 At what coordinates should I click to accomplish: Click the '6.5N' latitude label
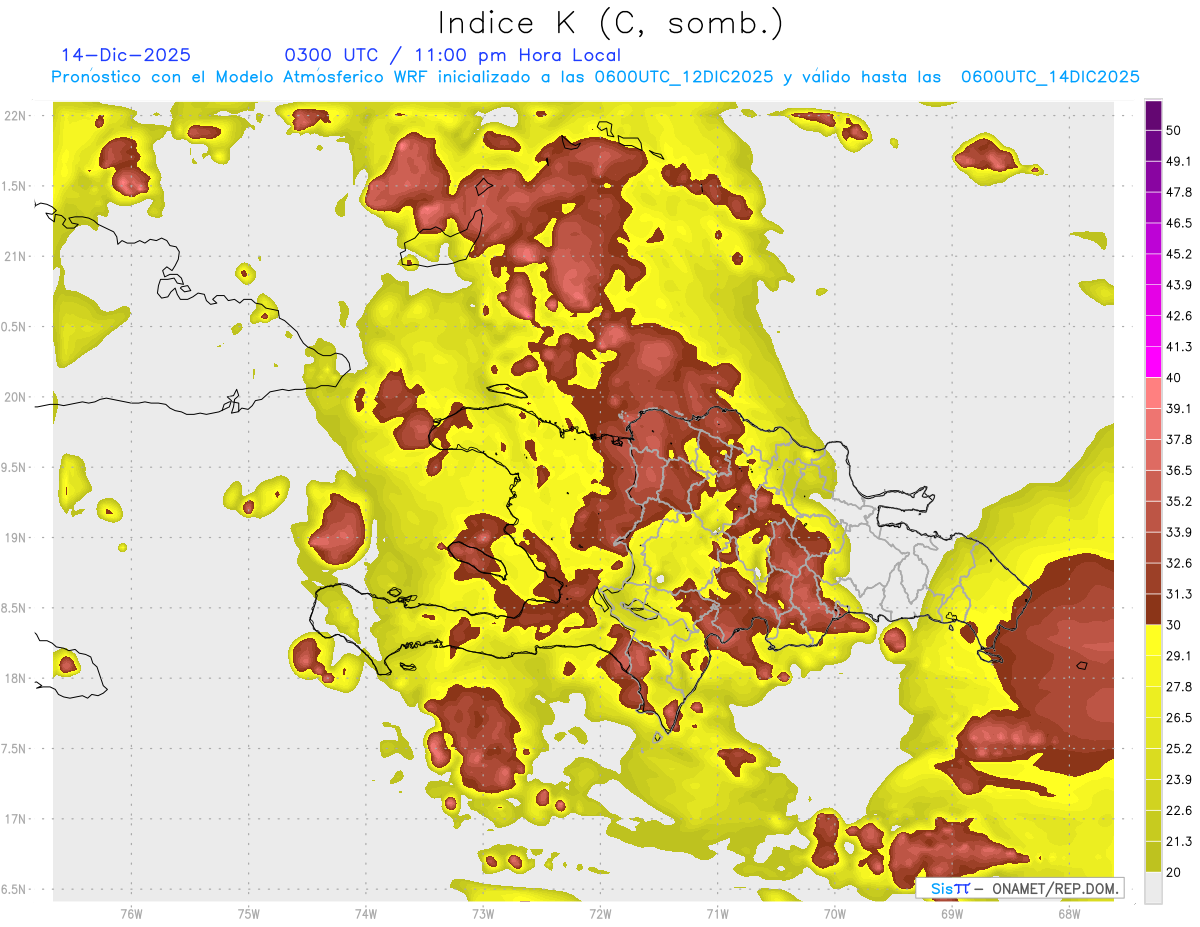16,889
